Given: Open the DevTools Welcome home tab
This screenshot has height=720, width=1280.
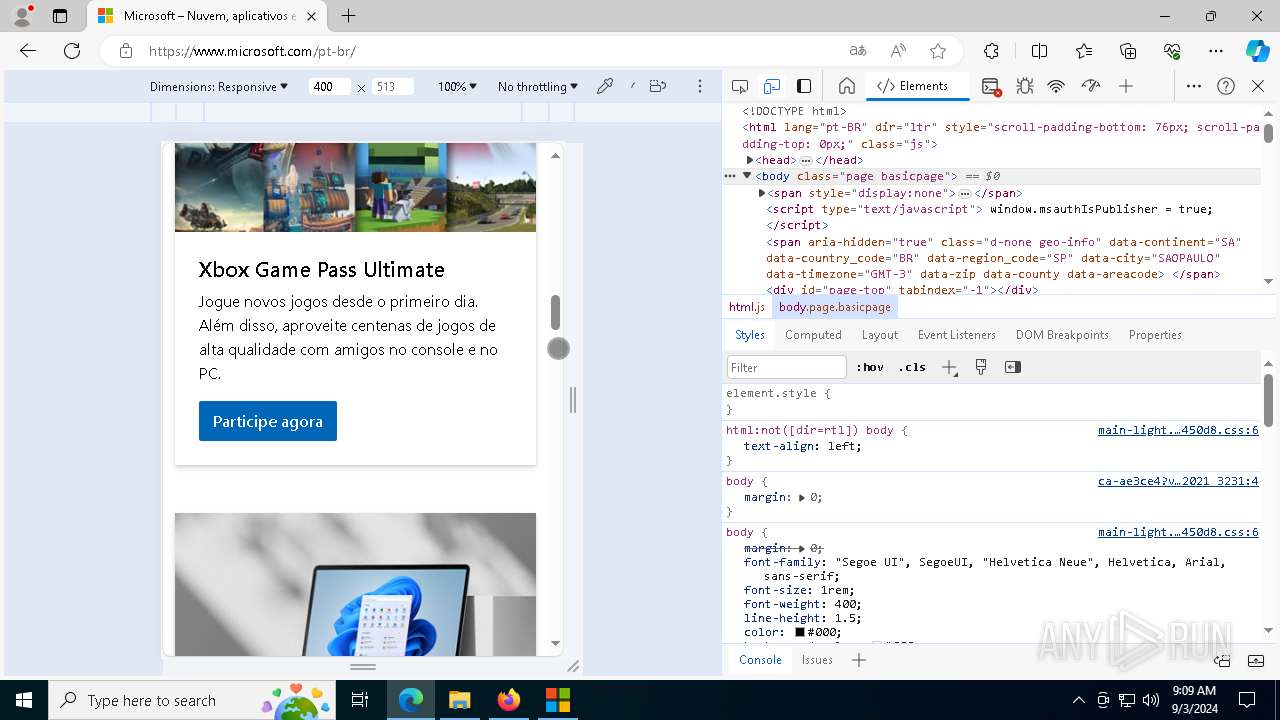Looking at the screenshot, I should point(846,86).
